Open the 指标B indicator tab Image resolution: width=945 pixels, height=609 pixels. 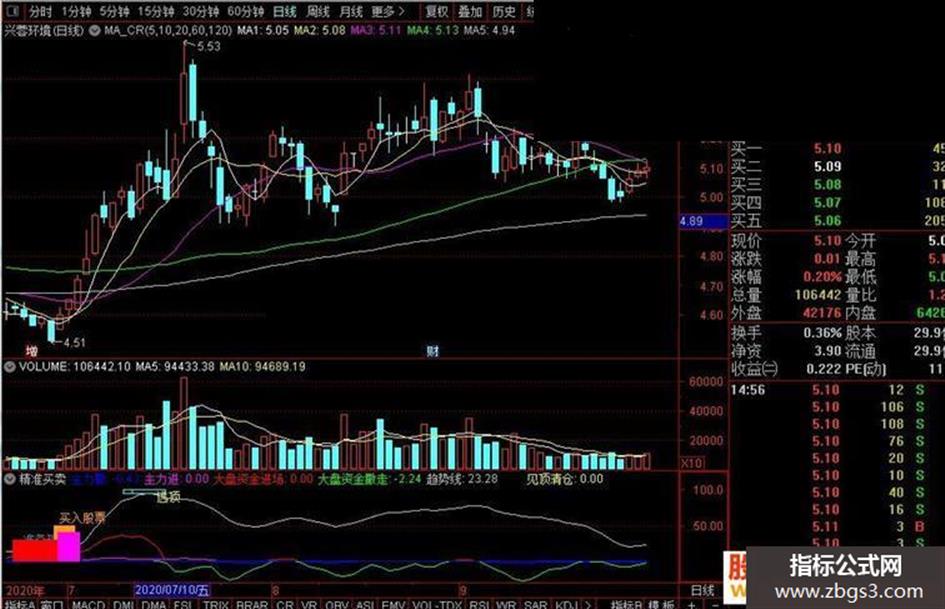[626, 604]
